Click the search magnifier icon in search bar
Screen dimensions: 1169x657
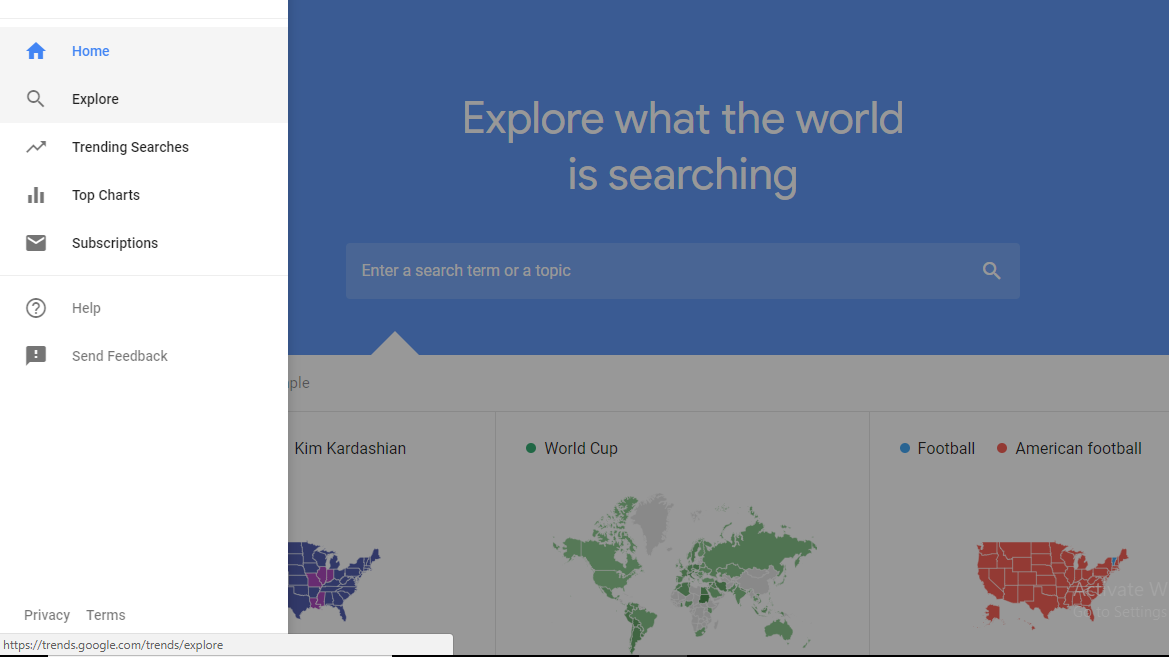[992, 271]
